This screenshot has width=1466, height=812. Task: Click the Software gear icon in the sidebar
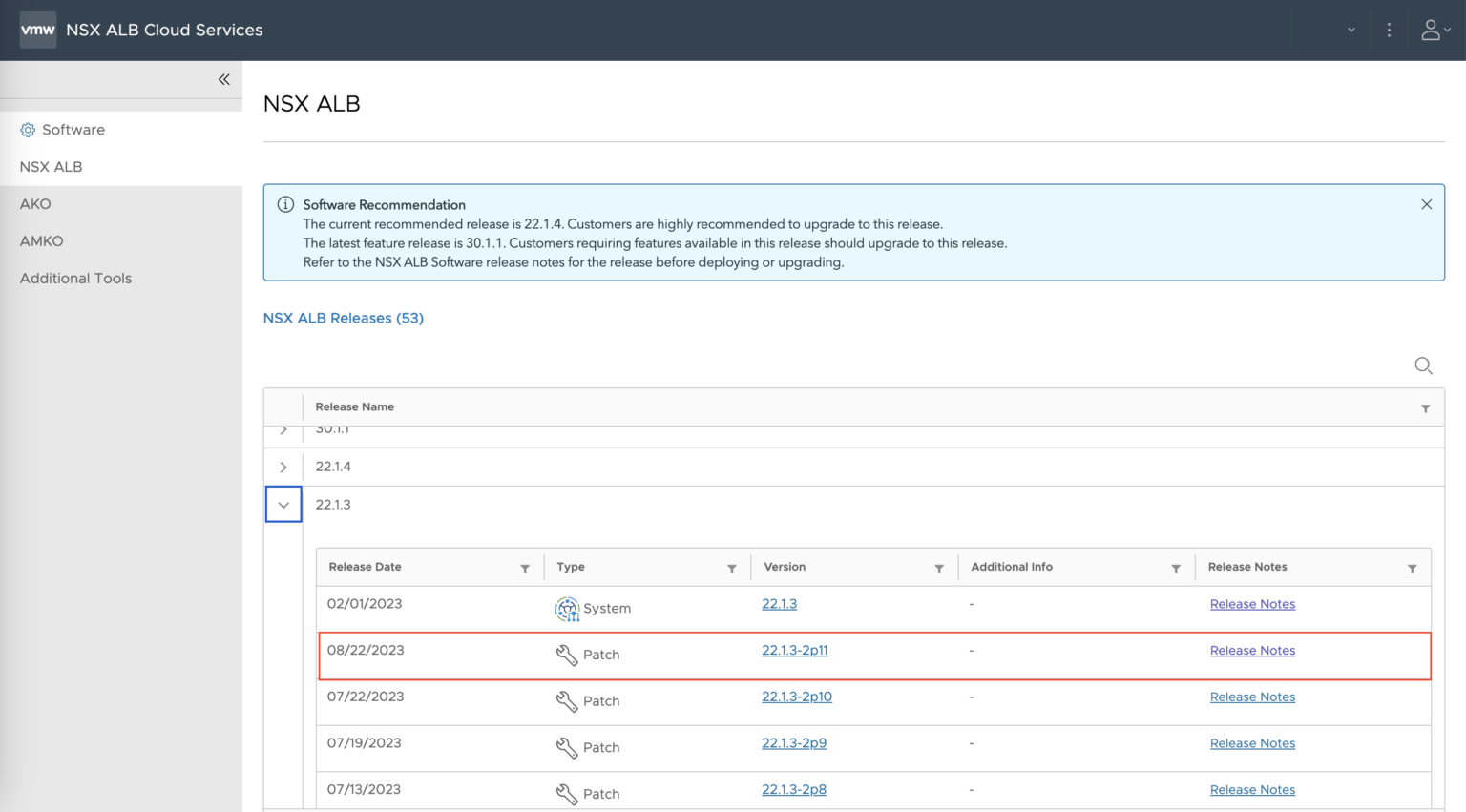(x=28, y=130)
